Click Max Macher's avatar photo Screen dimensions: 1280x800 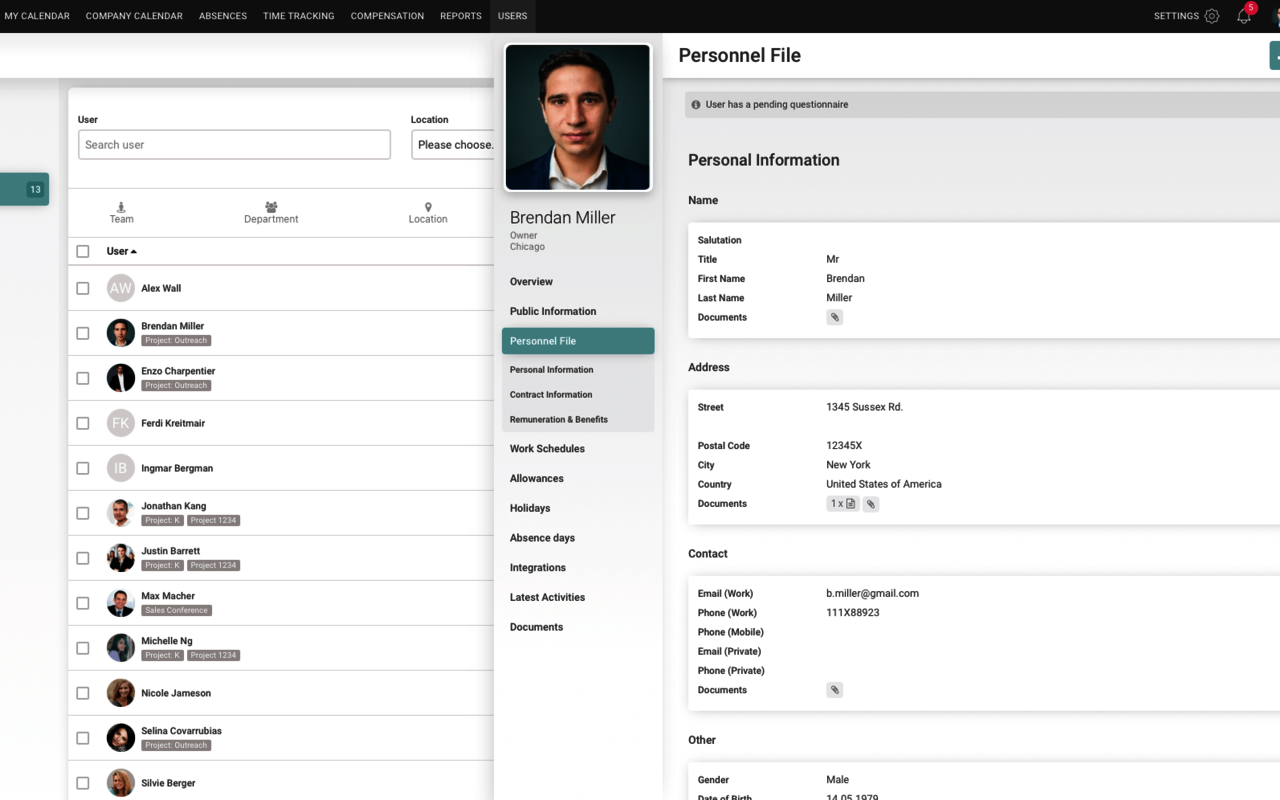[121, 603]
